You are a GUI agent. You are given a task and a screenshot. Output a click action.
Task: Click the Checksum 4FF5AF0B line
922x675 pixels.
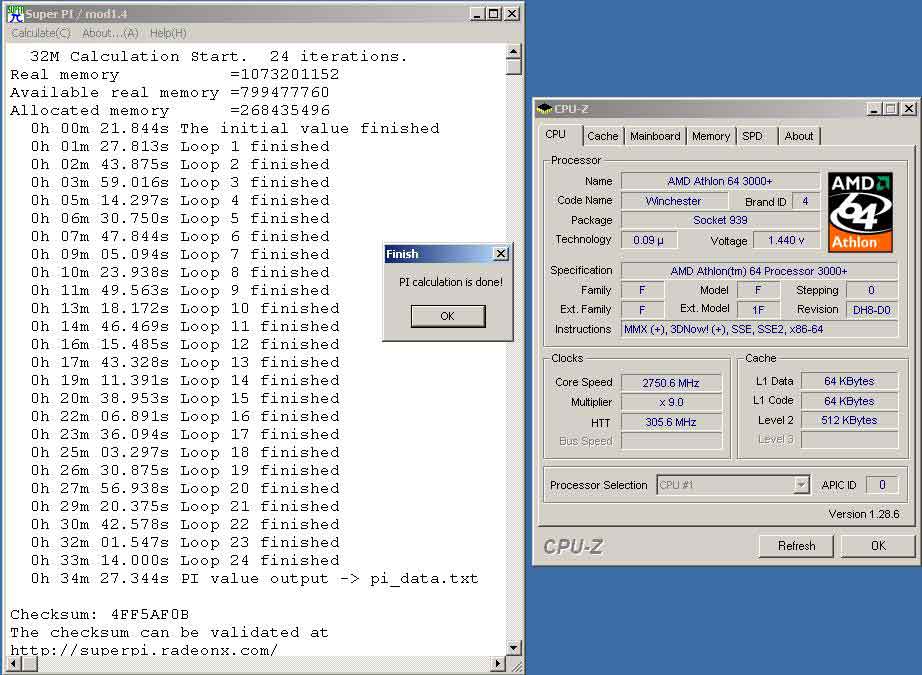point(99,614)
